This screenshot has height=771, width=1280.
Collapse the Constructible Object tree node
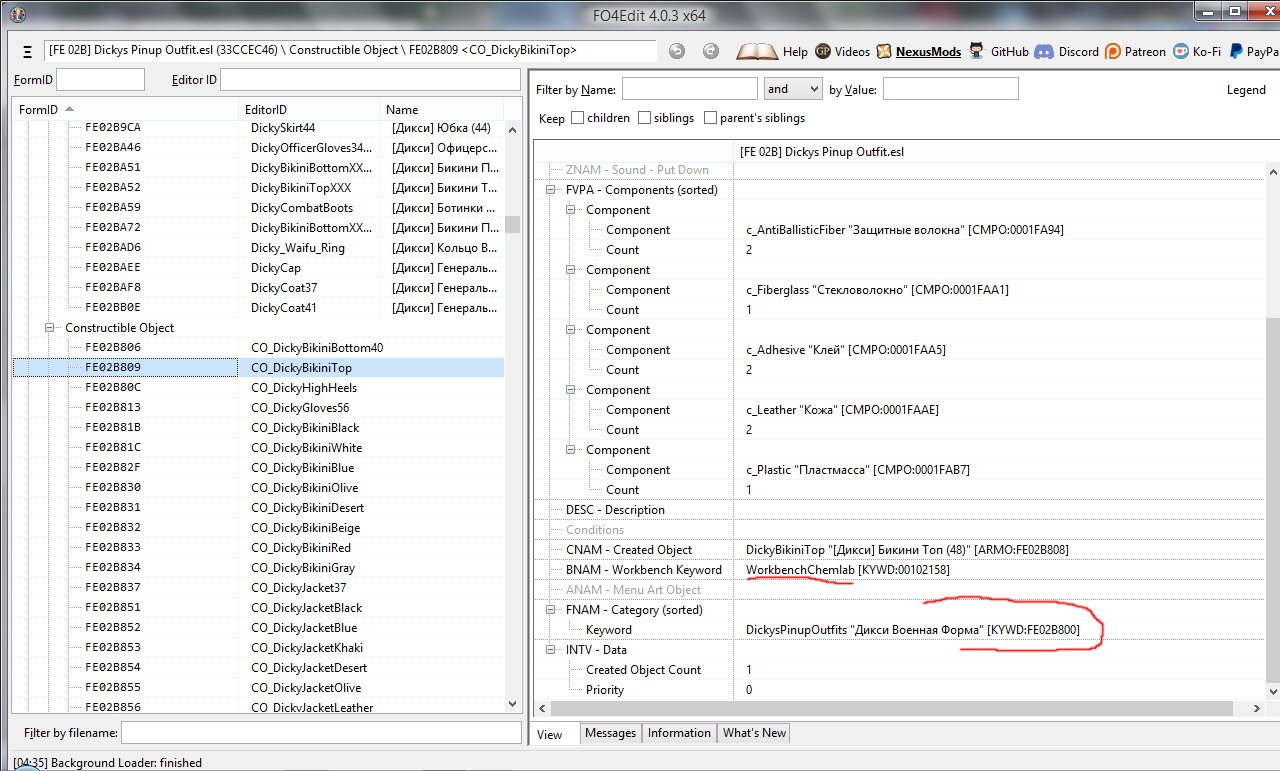point(50,328)
